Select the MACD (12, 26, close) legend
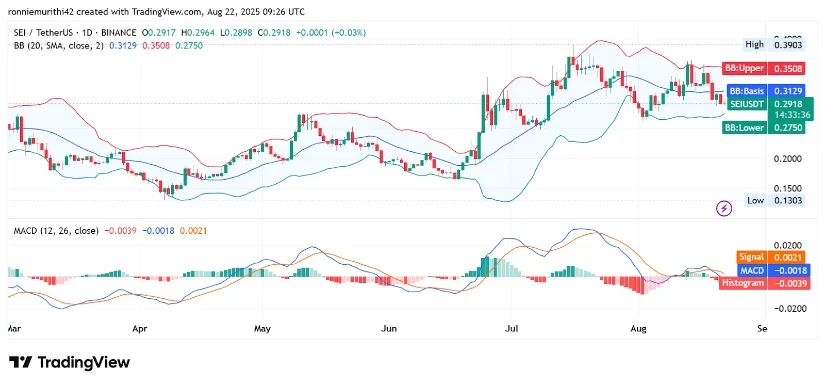The image size is (825, 385). pos(56,230)
